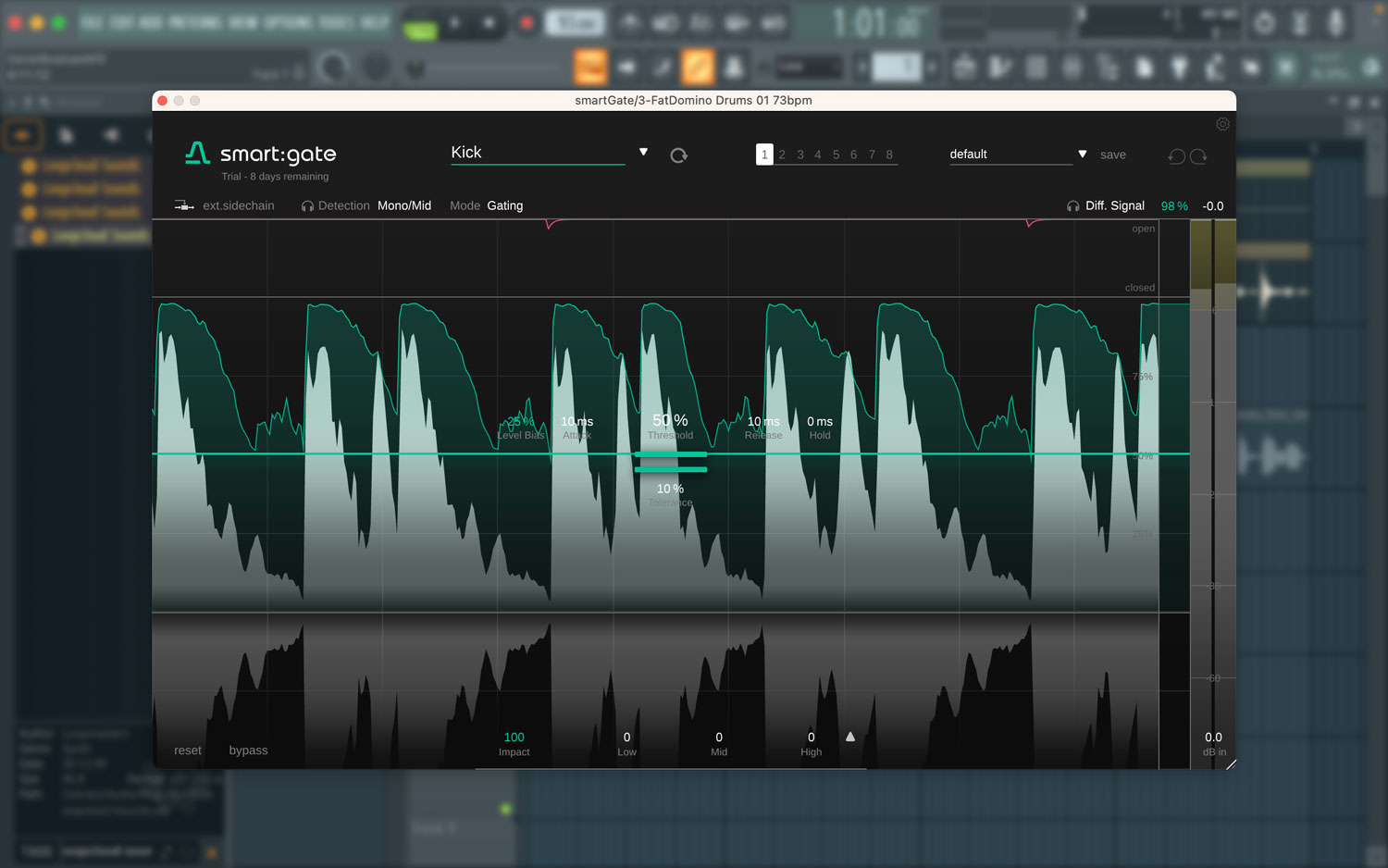Click the Tolerance bar below the threshold line
The width and height of the screenshot is (1388, 868).
[x=671, y=469]
